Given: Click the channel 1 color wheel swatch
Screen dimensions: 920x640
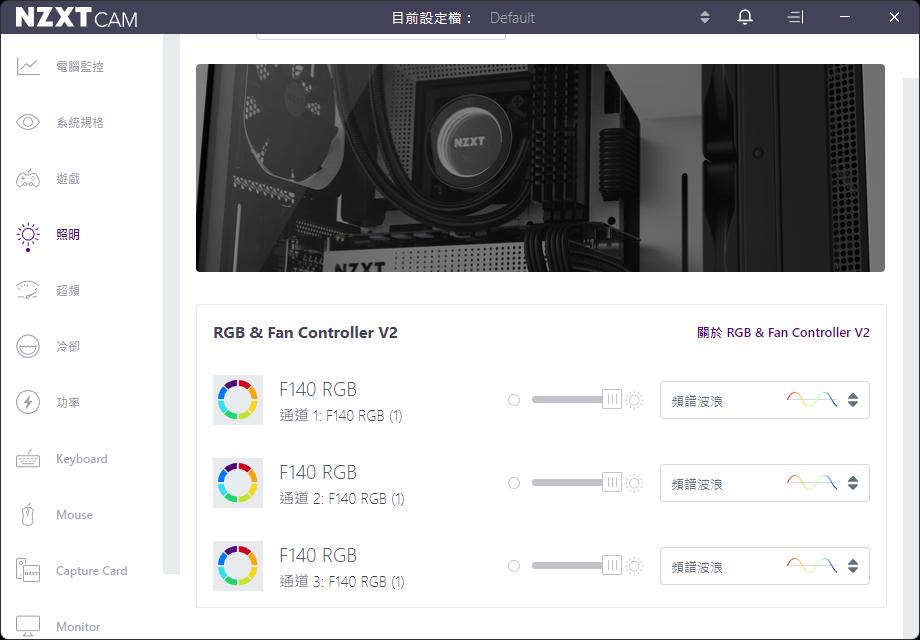Looking at the screenshot, I should click(238, 399).
